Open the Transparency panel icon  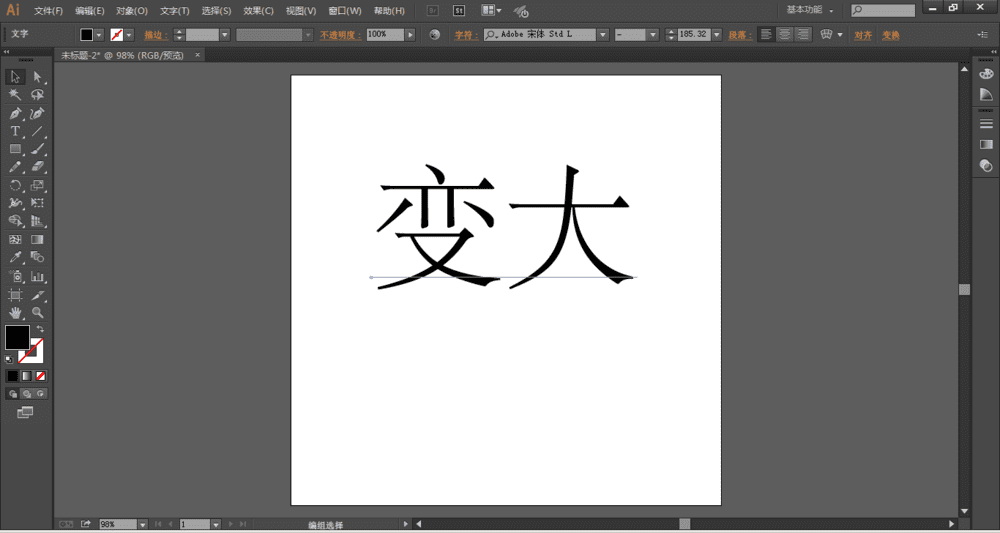985,166
